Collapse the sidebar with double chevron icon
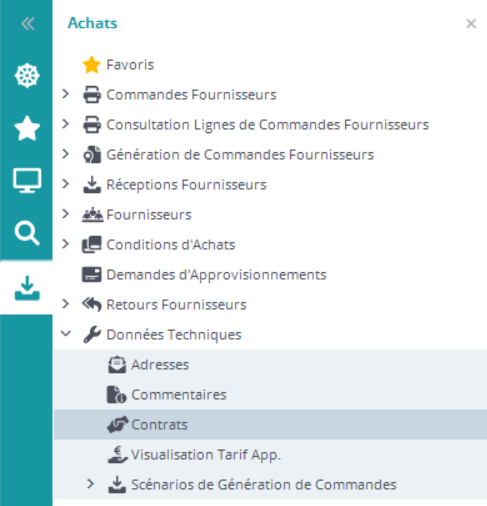 click(27, 24)
